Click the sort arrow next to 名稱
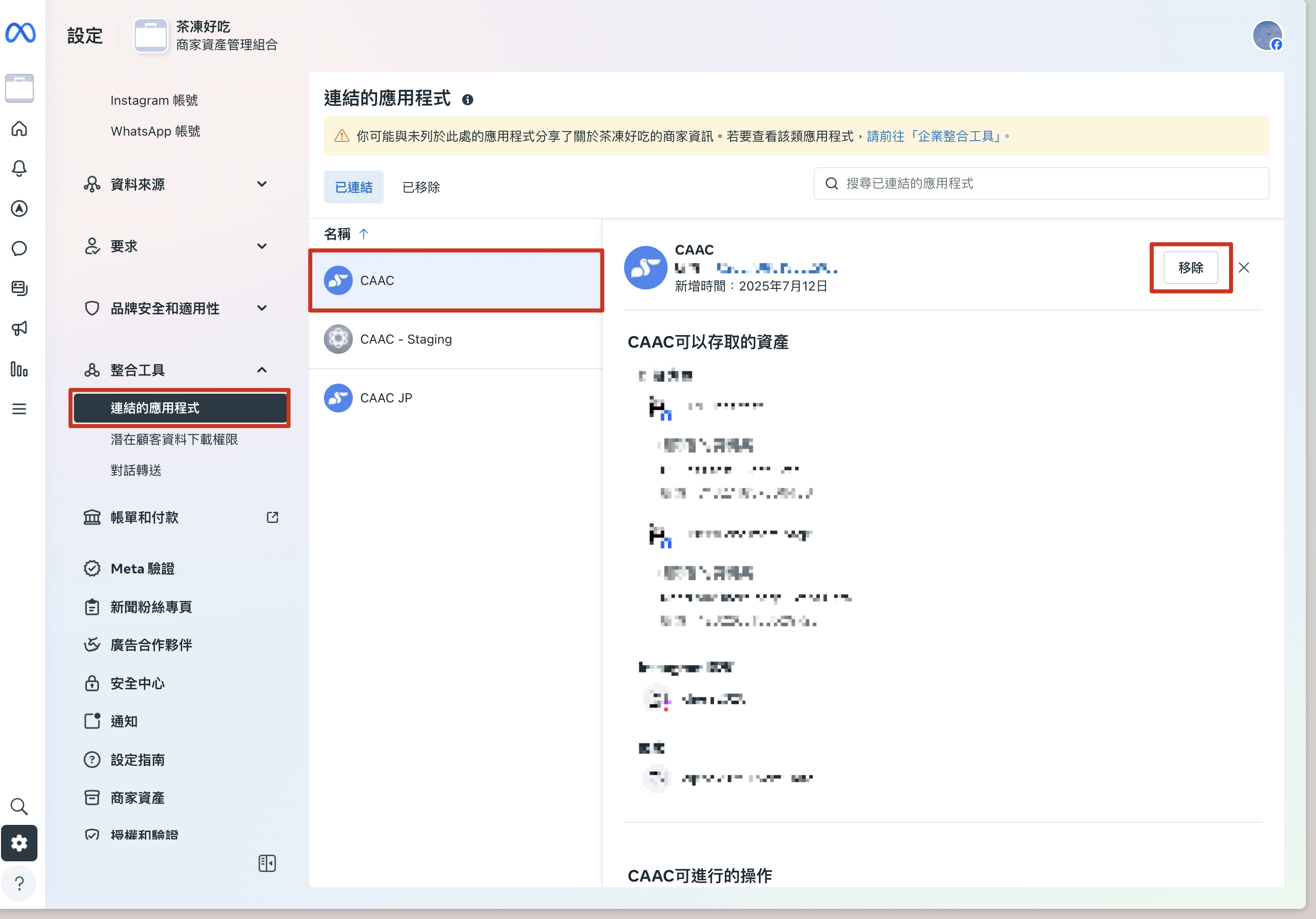Viewport: 1316px width, 919px height. click(x=363, y=234)
